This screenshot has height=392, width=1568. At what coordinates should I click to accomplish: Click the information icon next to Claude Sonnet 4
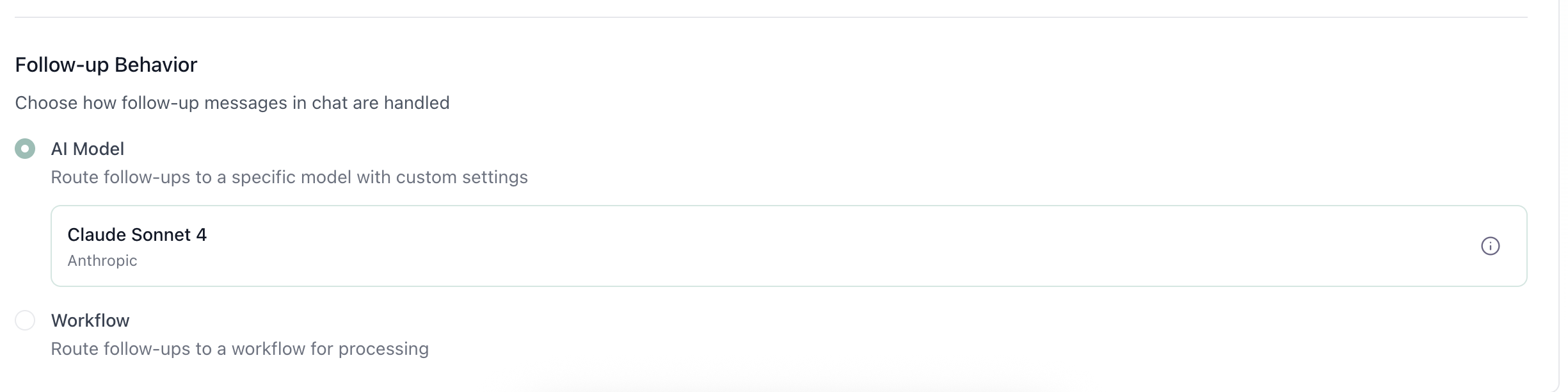point(1491,245)
